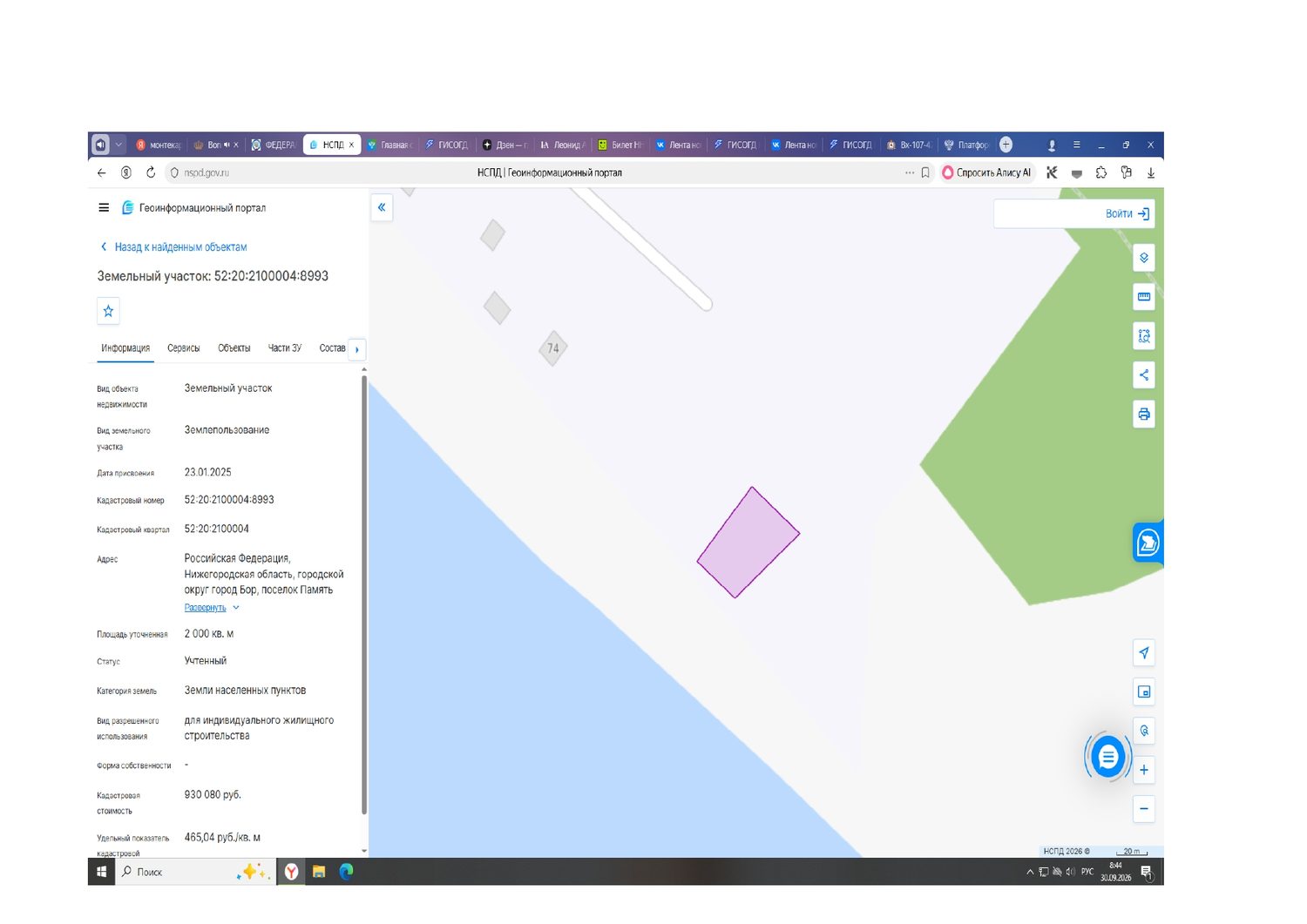This screenshot has width=1307, height=924.
Task: Click Назад к найденным объектам link
Action: point(174,247)
